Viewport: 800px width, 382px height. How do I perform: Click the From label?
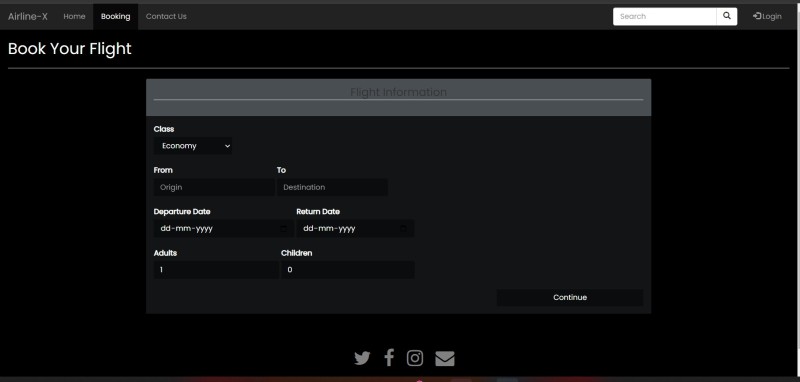click(x=163, y=170)
